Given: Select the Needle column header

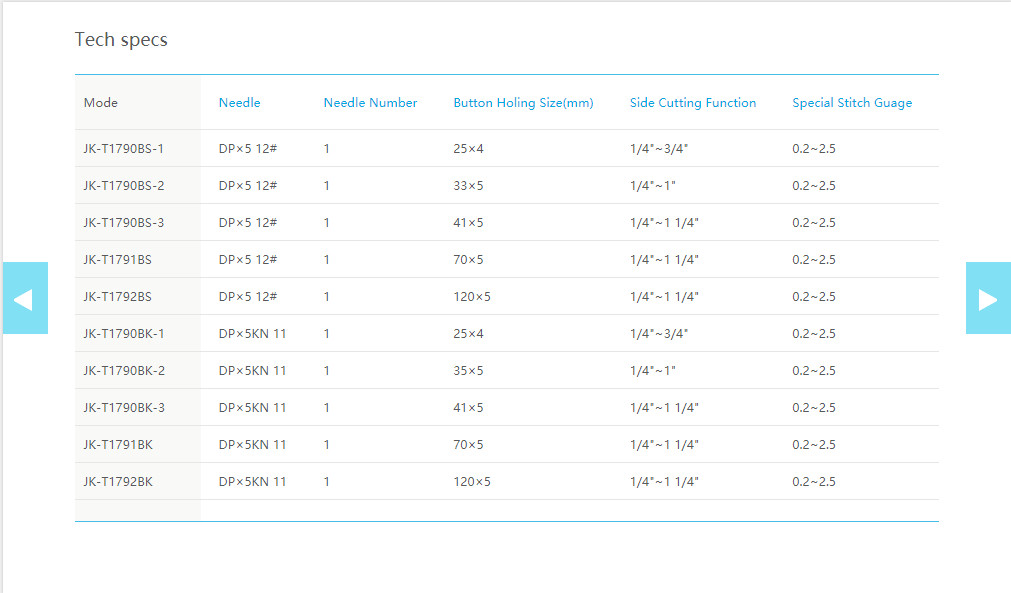Looking at the screenshot, I should point(239,102).
